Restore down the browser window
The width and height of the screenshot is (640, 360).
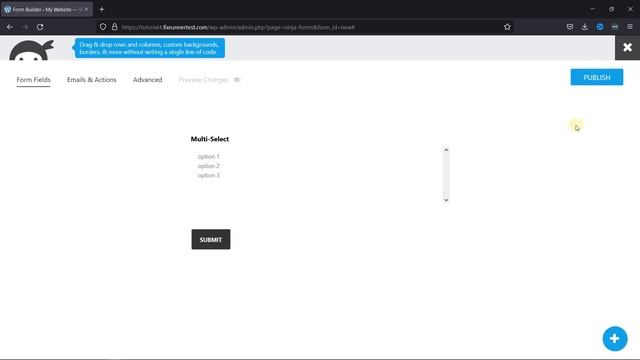[611, 9]
